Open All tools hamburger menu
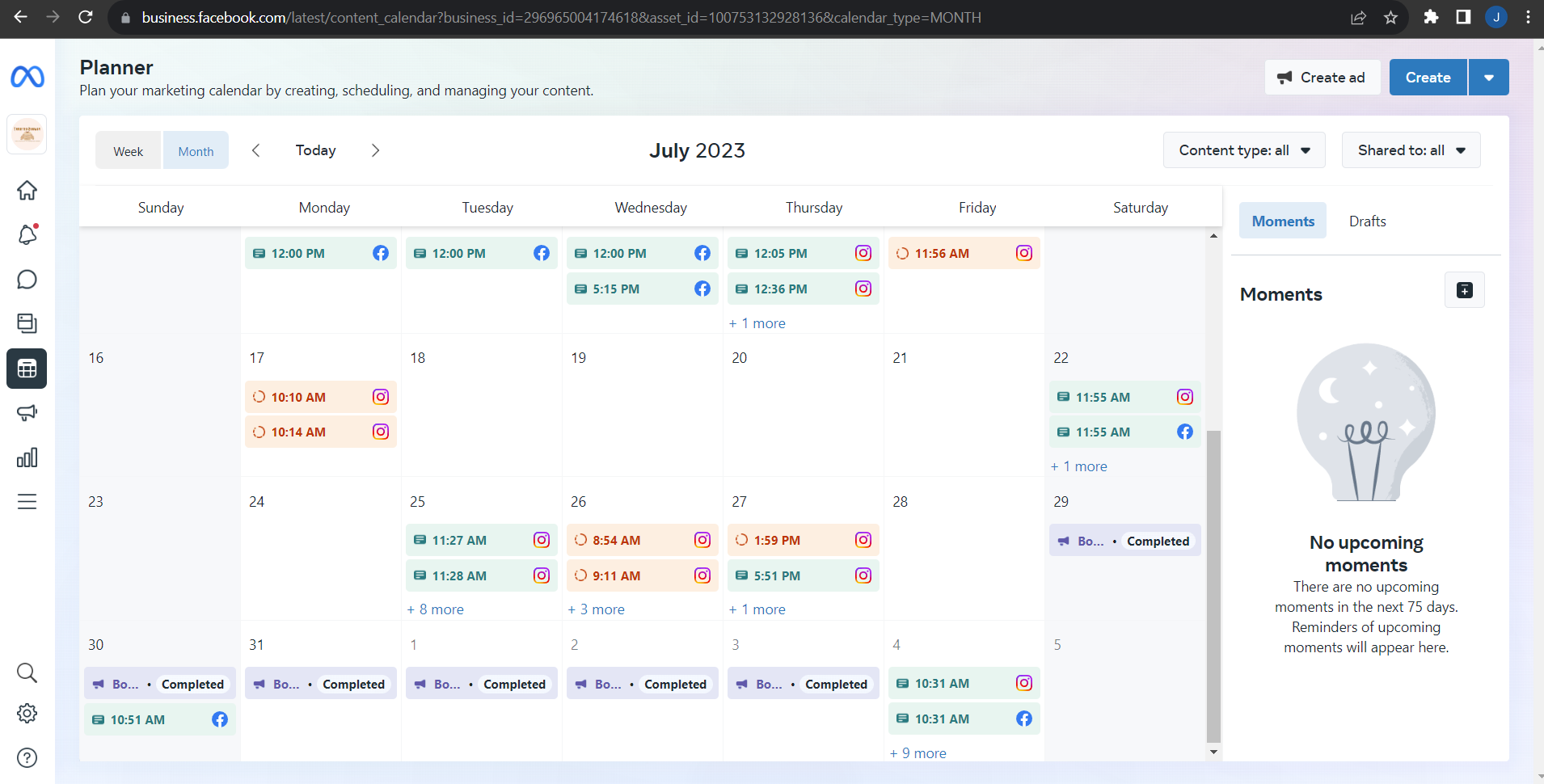The height and width of the screenshot is (784, 1544). (x=27, y=502)
